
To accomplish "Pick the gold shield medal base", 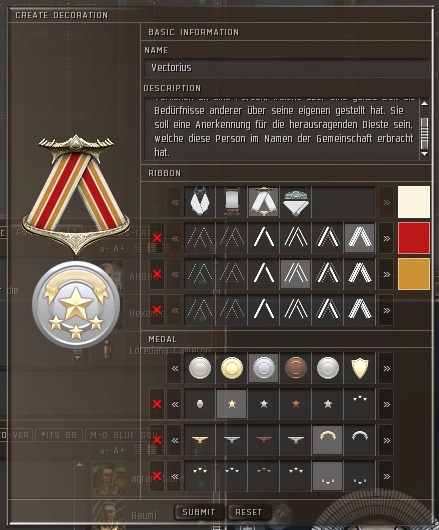I will click(x=360, y=368).
